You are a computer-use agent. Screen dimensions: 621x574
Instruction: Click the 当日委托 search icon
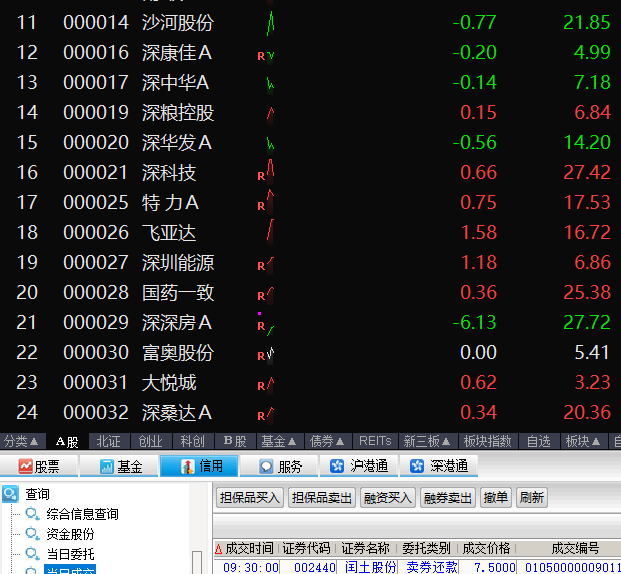32,554
